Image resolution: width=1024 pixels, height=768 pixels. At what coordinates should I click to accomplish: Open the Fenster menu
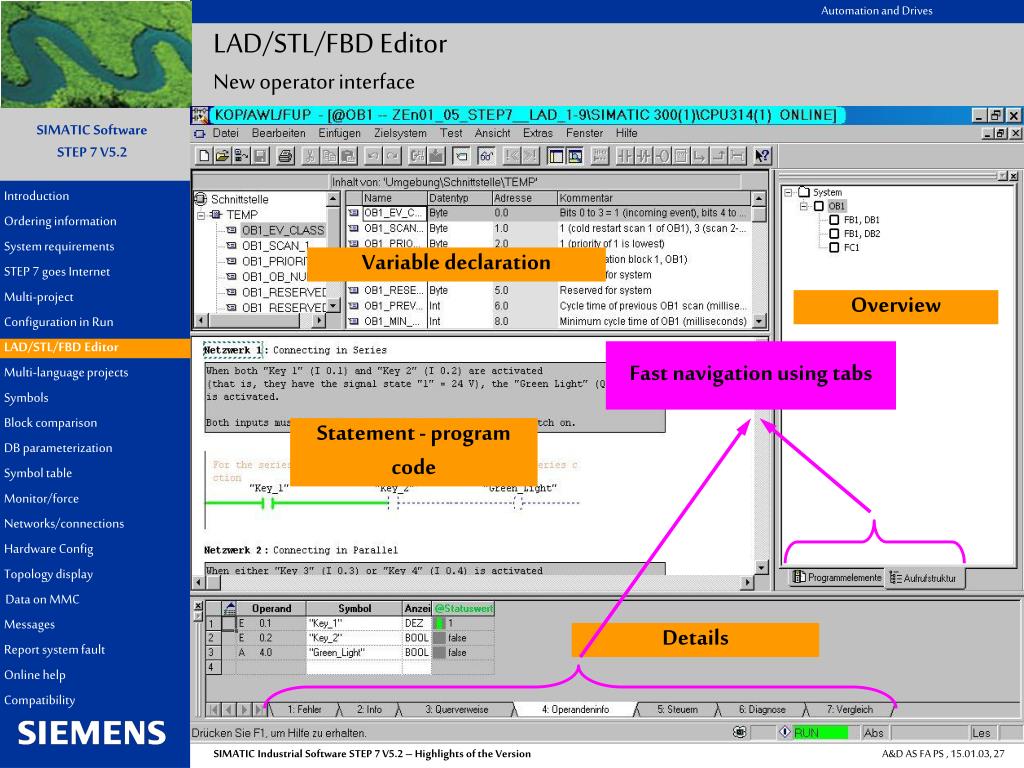[584, 133]
